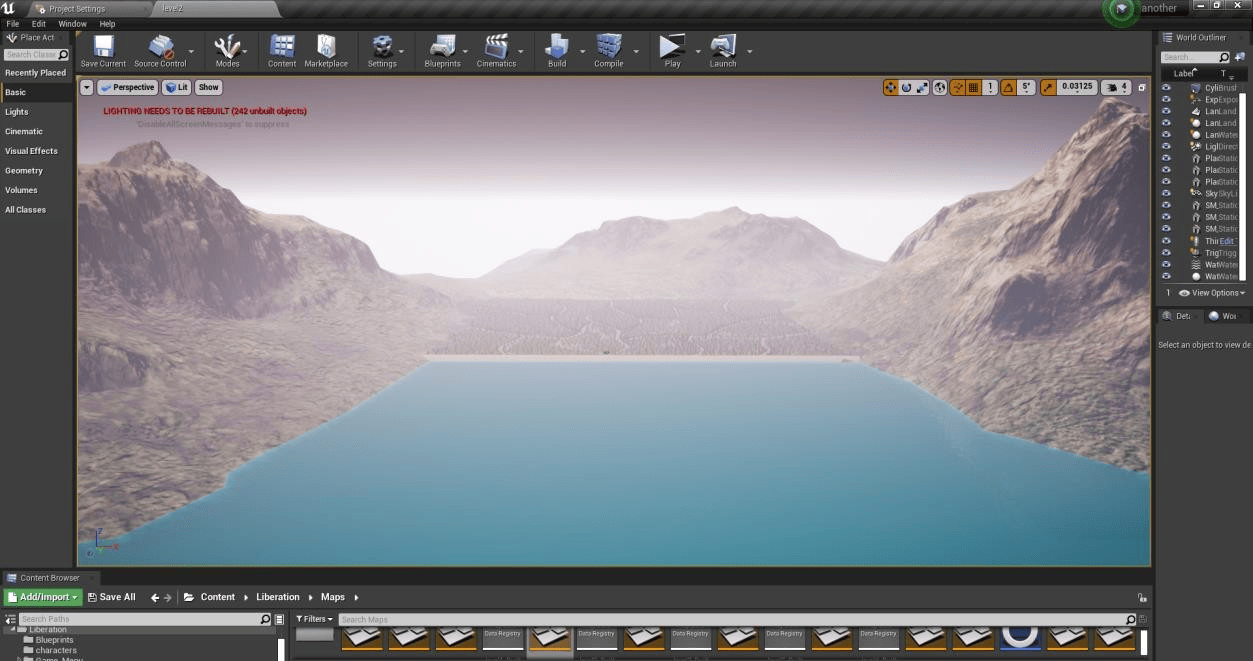The height and width of the screenshot is (661, 1253).
Task: Select the Lights placement category
Action: [36, 112]
